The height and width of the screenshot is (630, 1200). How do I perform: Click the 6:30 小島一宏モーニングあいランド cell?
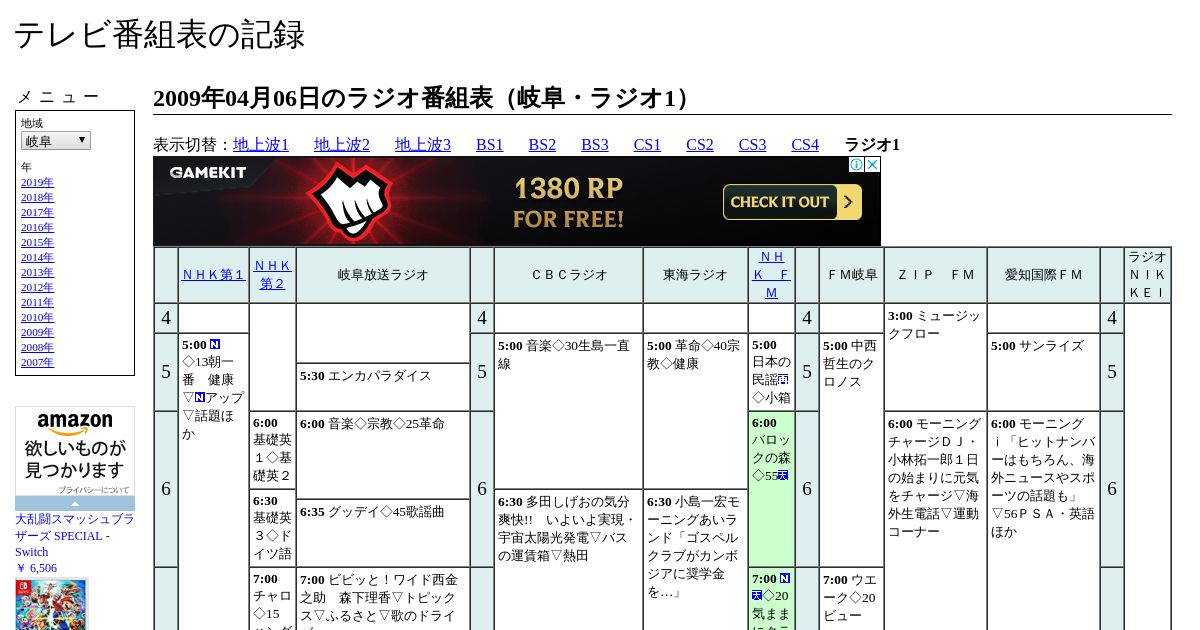tap(695, 560)
